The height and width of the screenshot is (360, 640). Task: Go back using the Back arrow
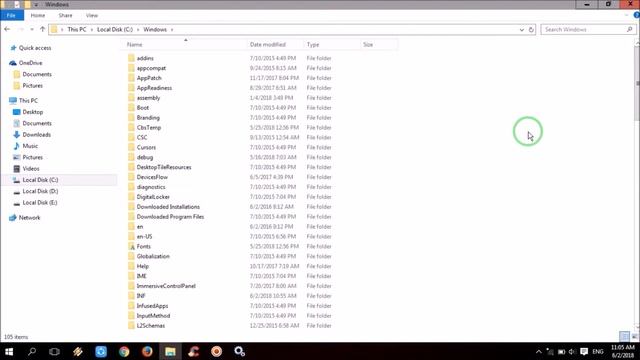tap(7, 29)
